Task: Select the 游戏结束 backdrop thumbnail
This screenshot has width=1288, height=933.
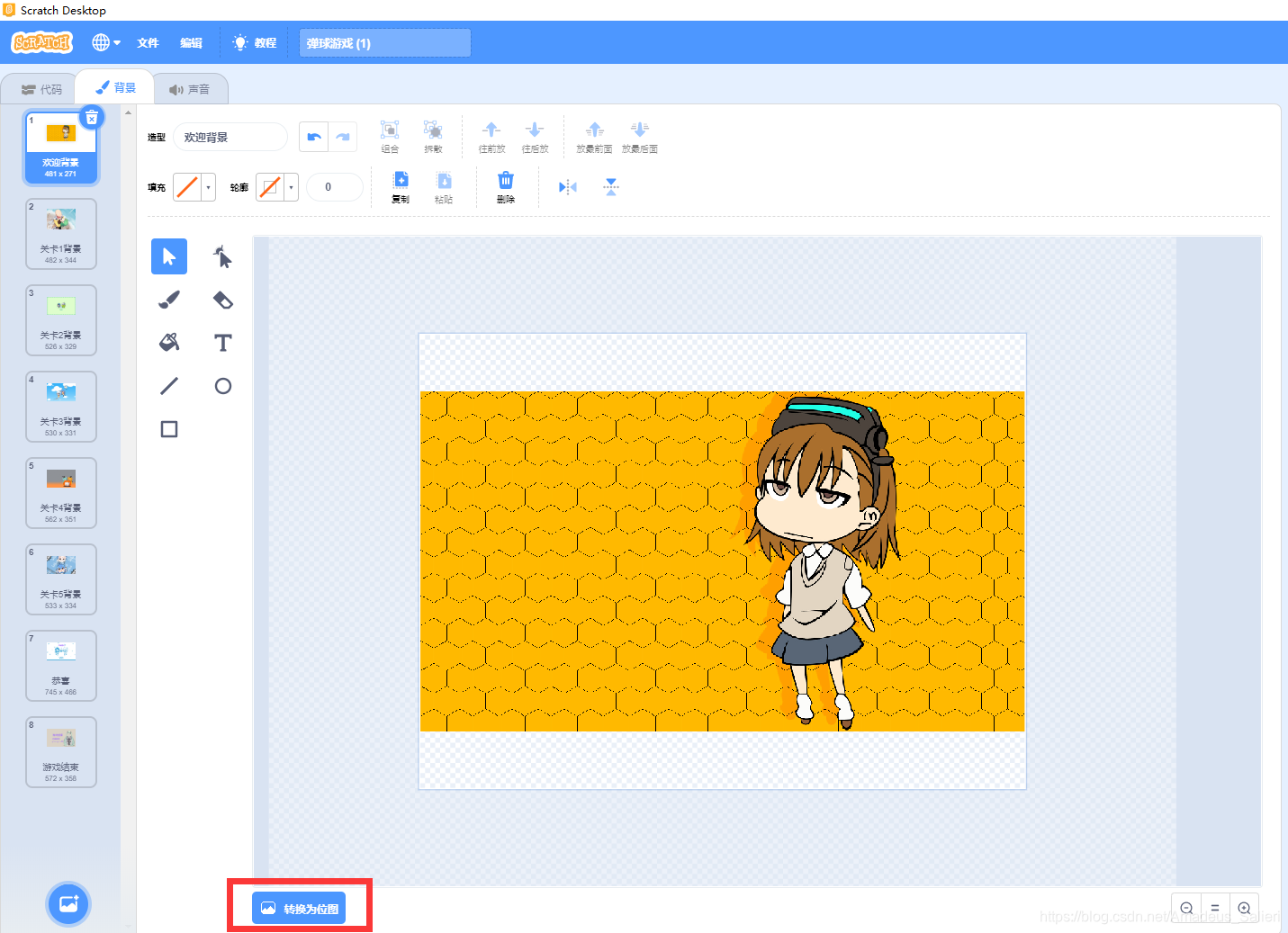Action: coord(61,752)
